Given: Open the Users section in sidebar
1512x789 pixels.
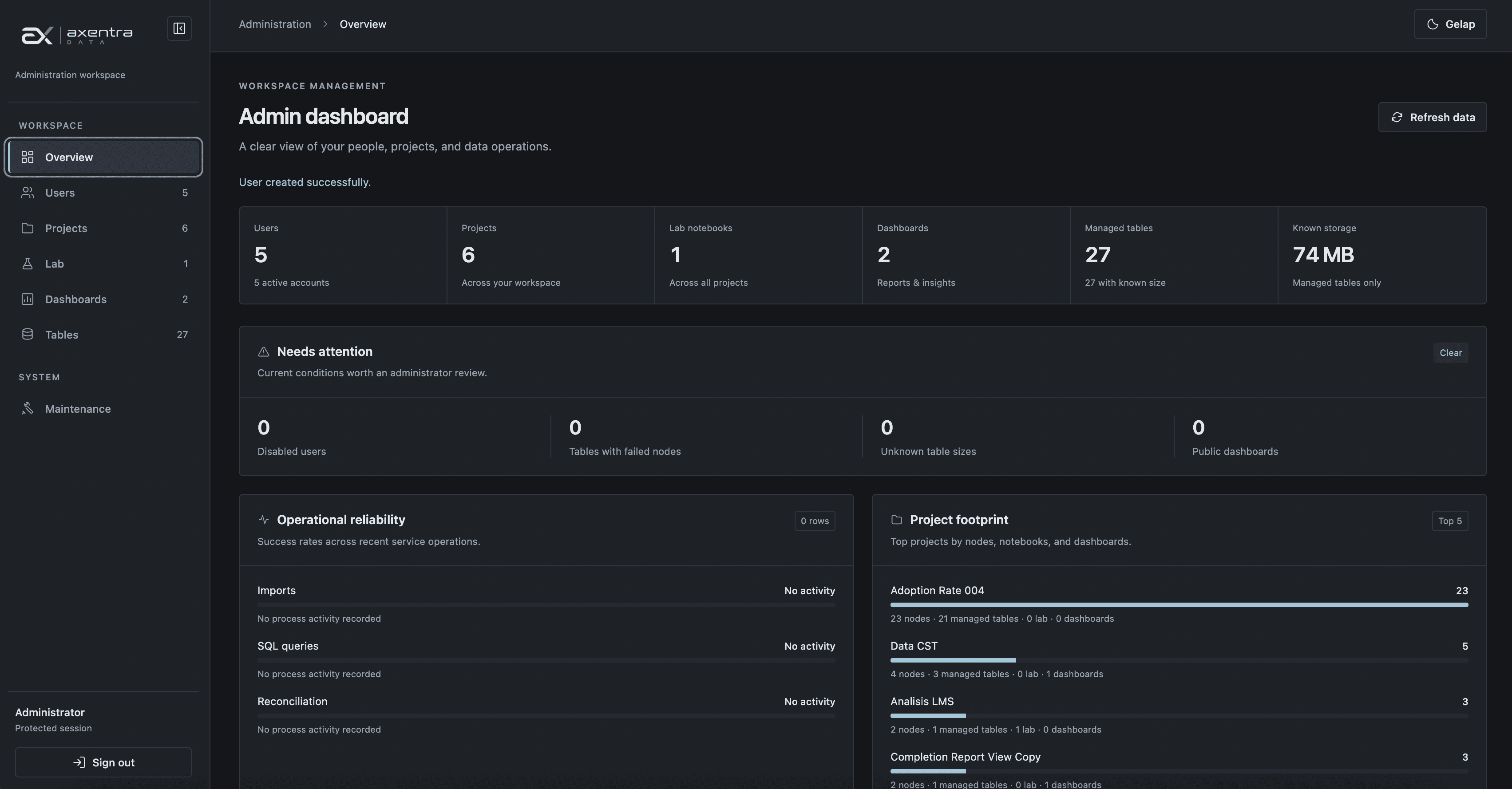Looking at the screenshot, I should (103, 193).
